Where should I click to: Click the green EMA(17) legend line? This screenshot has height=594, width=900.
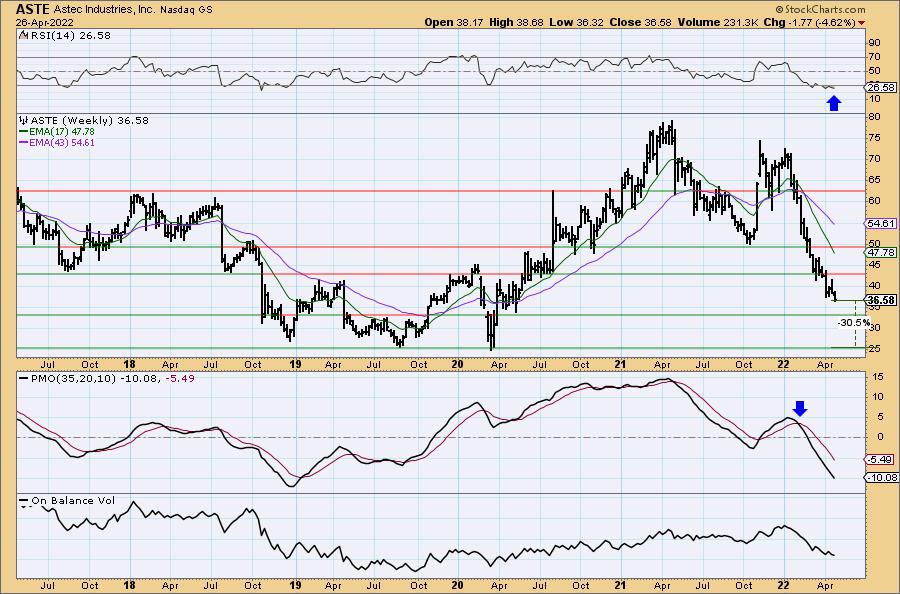[x=24, y=132]
